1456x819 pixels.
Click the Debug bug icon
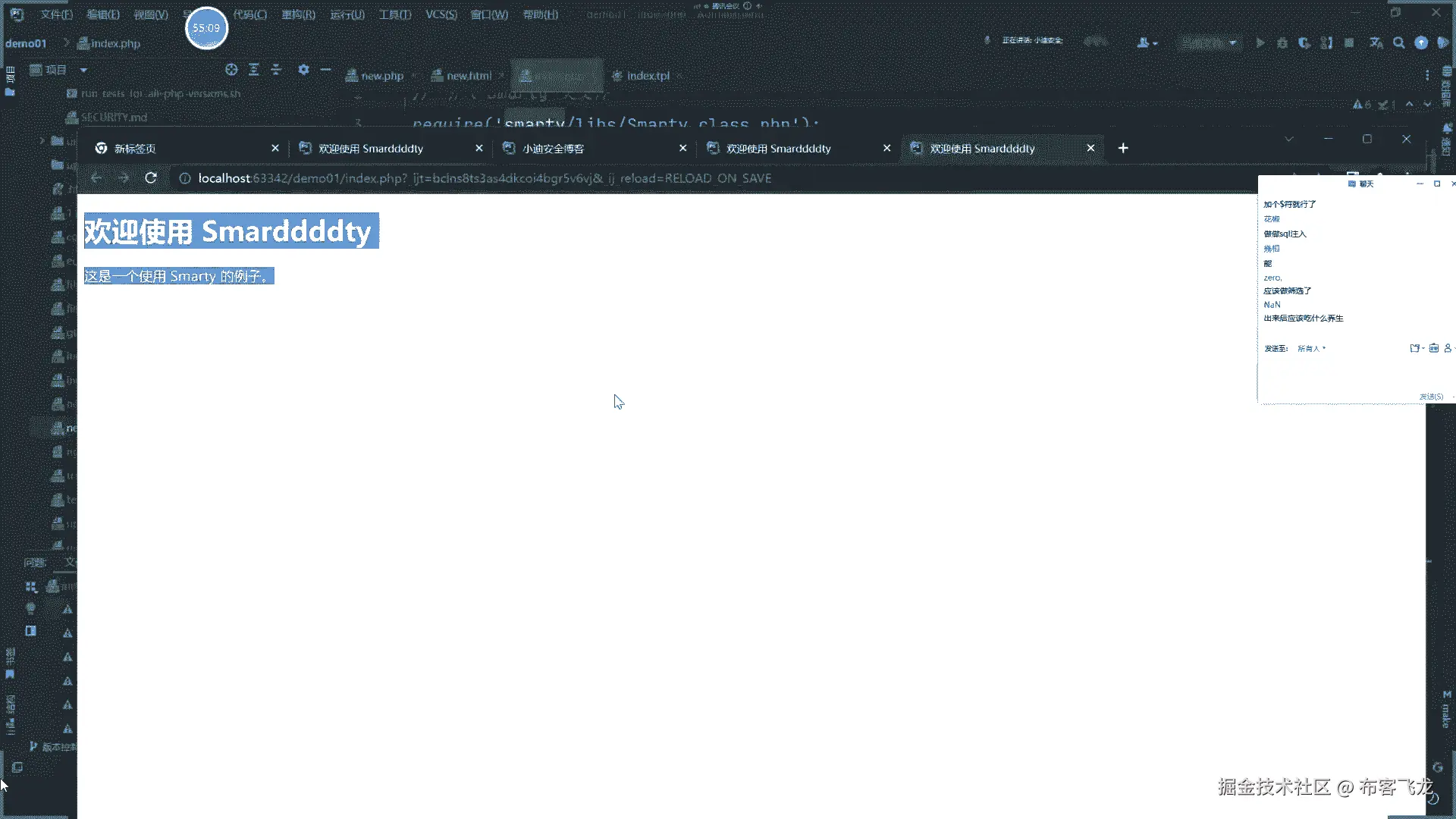point(1282,43)
